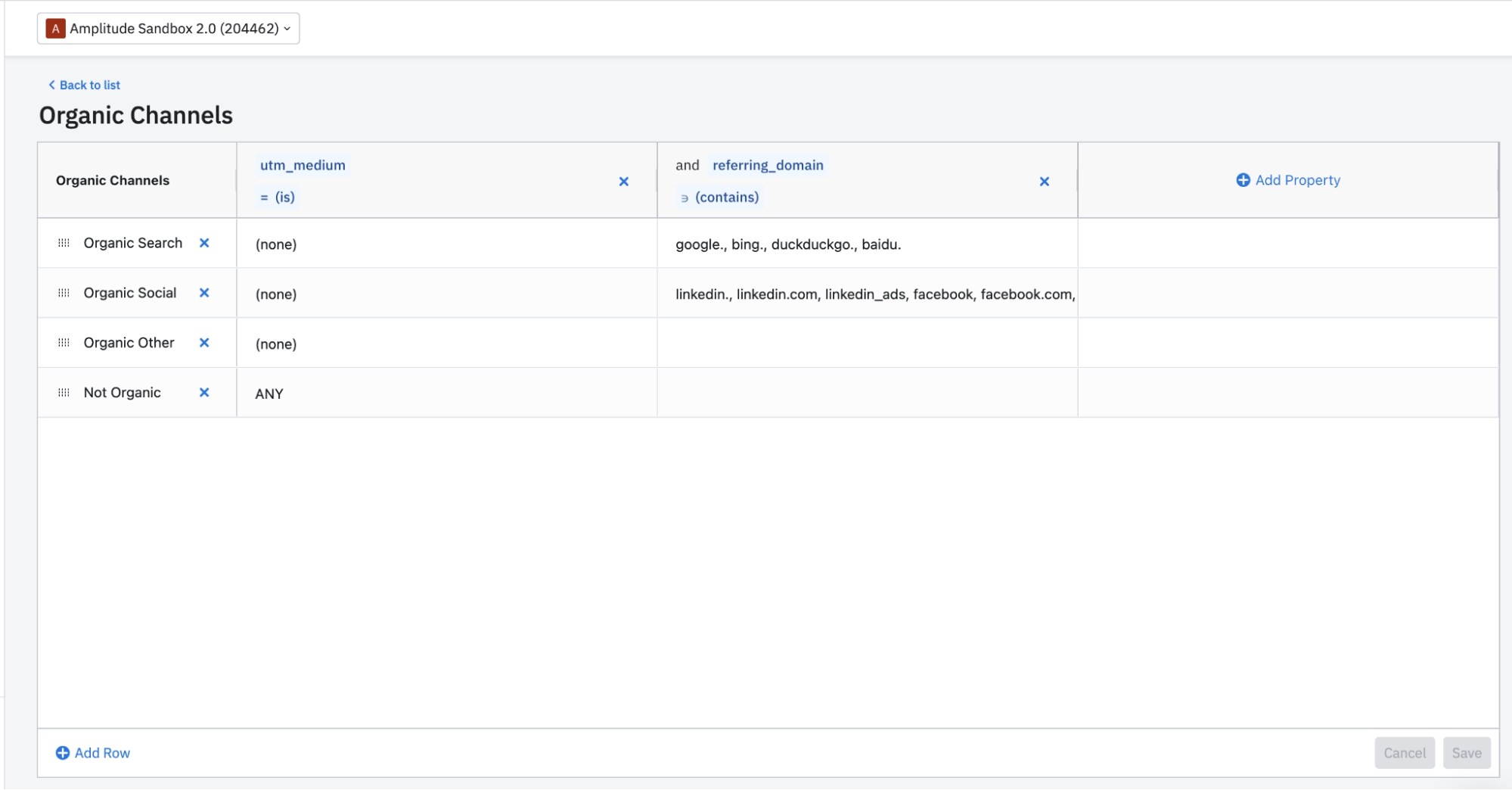Click the empty referring_domain cell for Not Organic
The image size is (1512, 790).
[868, 393]
